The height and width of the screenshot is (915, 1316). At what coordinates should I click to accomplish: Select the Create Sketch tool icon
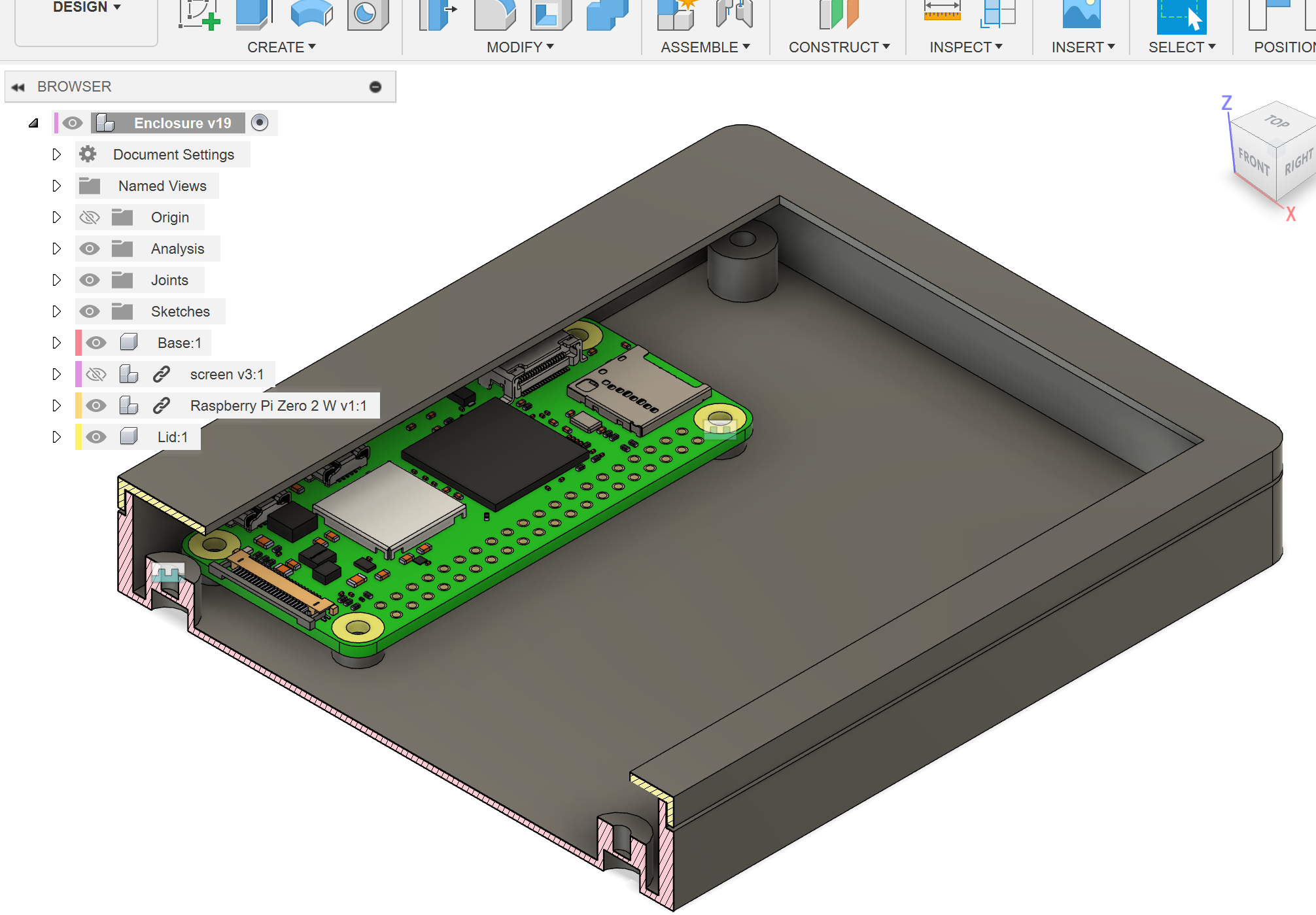pos(199,14)
